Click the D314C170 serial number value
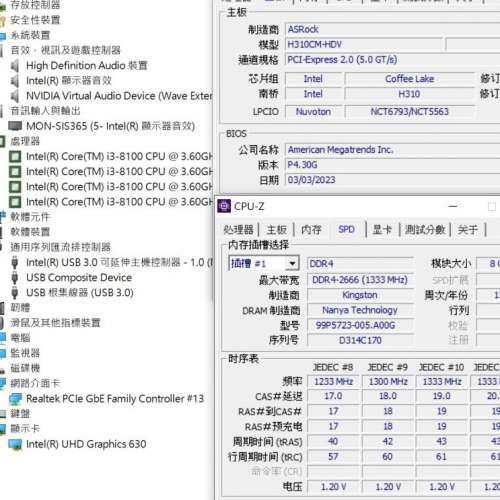This screenshot has height=500, width=500. point(360,340)
